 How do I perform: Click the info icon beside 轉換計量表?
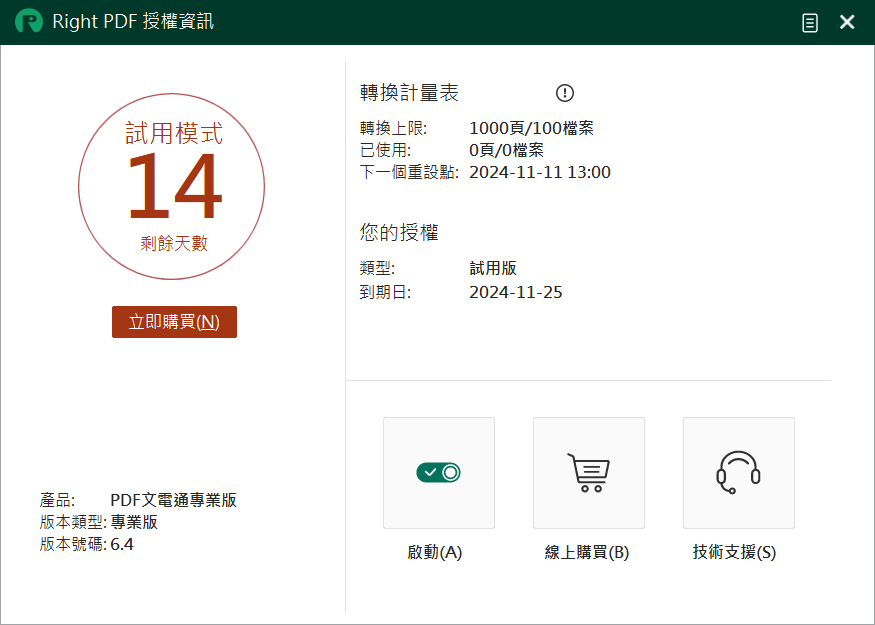(x=565, y=93)
